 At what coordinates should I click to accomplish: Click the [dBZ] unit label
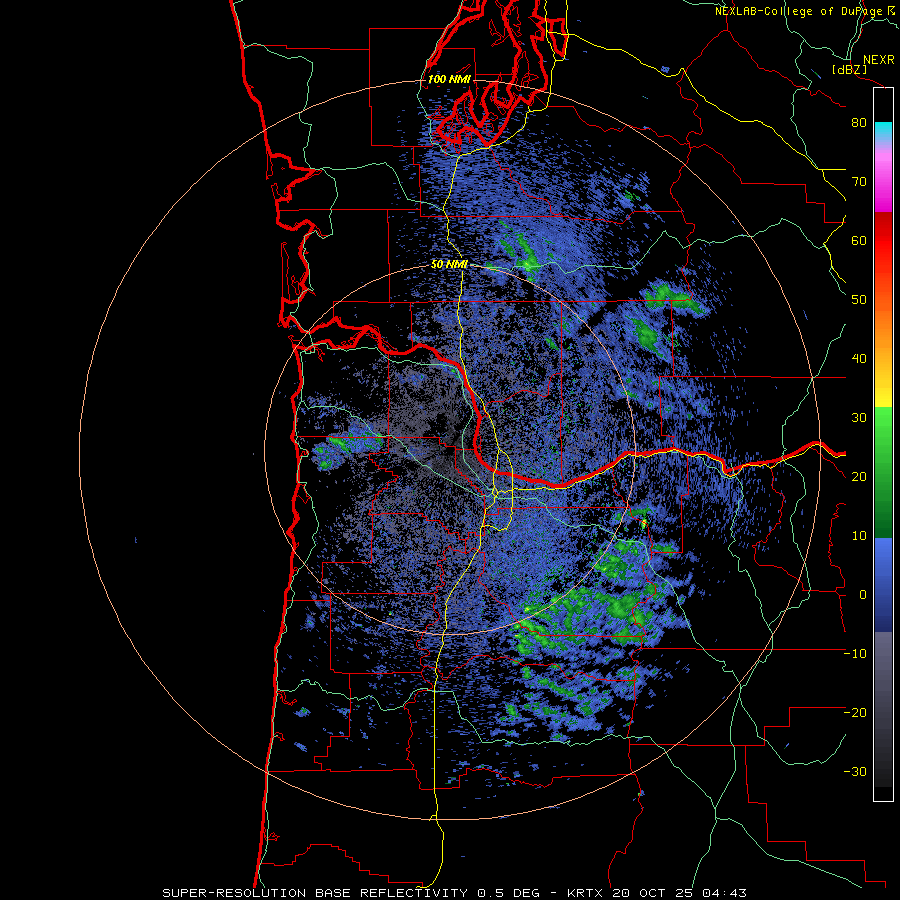click(849, 70)
